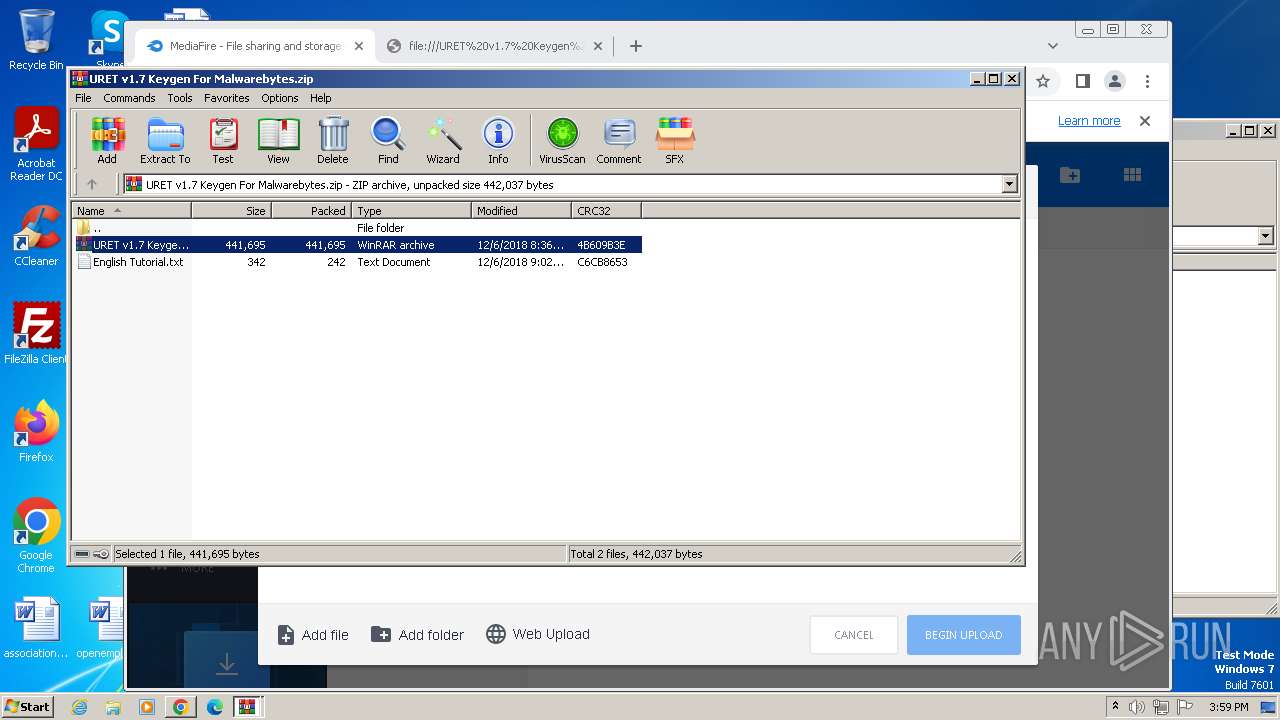Open the File menu
The width and height of the screenshot is (1280, 720).
point(83,98)
